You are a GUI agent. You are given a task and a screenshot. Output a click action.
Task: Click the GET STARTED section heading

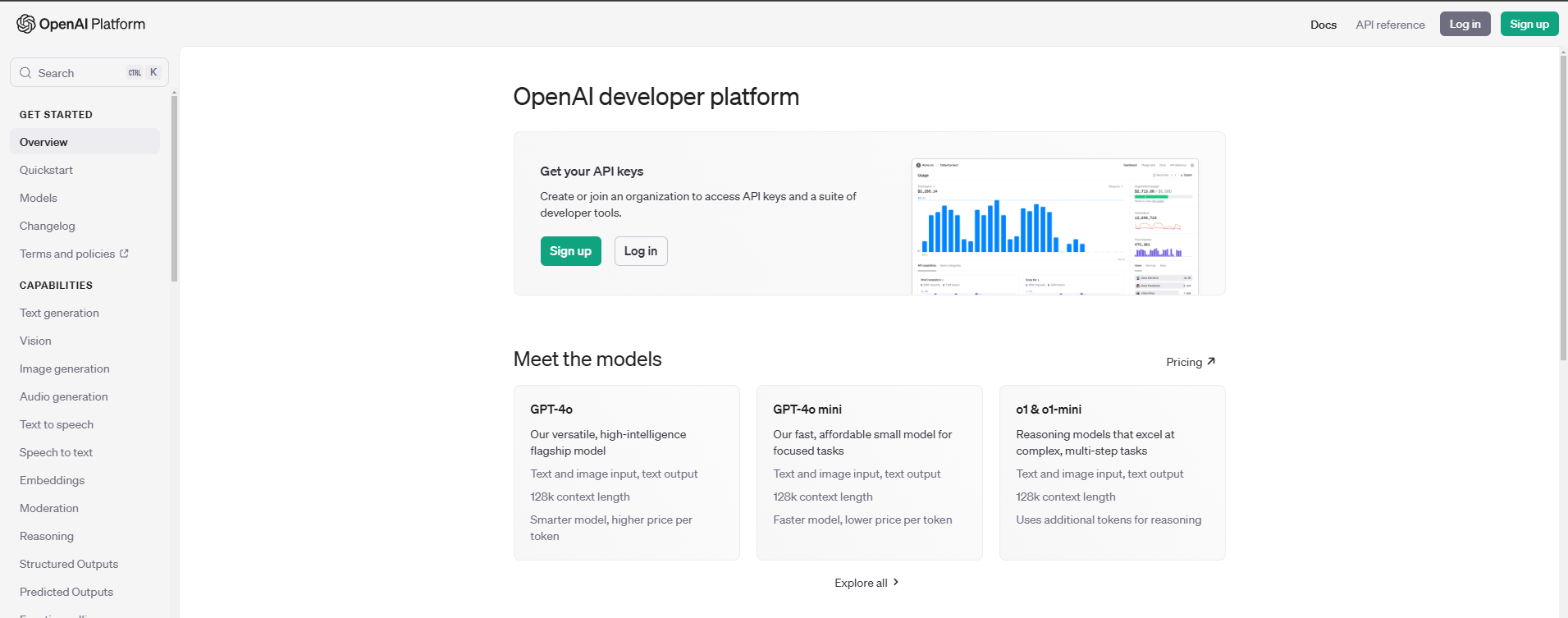(56, 115)
